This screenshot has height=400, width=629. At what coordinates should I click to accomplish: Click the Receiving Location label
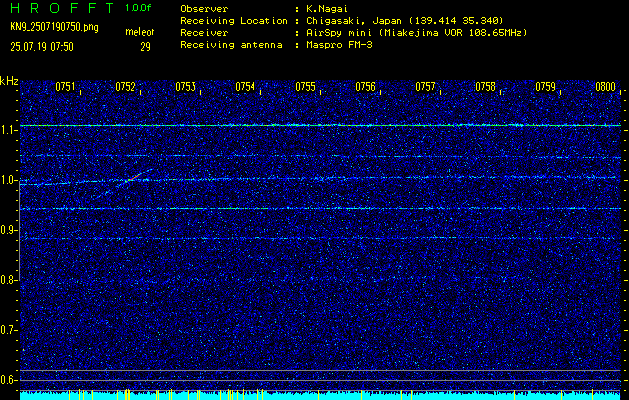pos(234,21)
